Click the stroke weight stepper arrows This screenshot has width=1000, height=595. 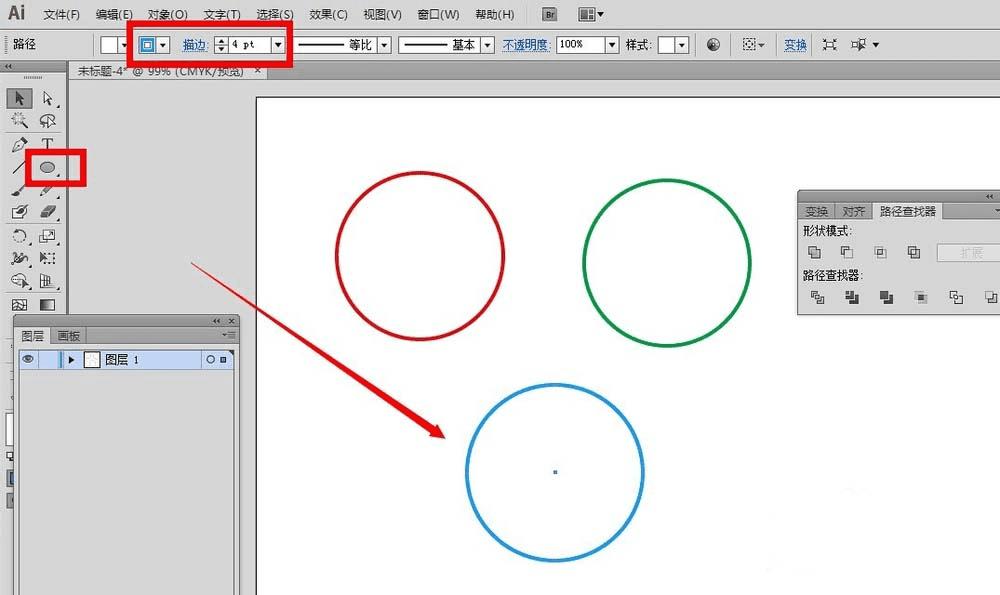pyautogui.click(x=221, y=45)
